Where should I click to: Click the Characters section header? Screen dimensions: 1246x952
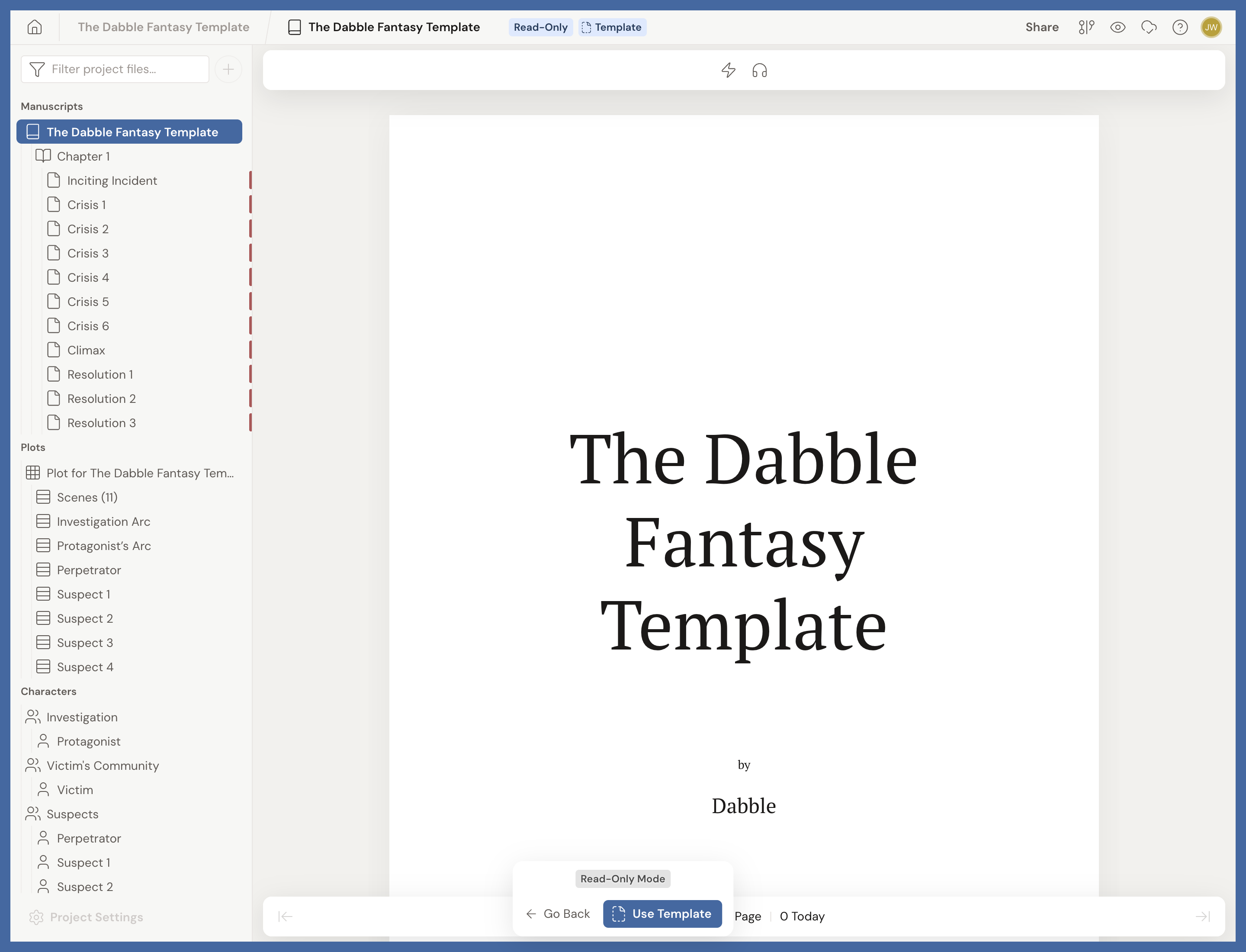point(48,691)
